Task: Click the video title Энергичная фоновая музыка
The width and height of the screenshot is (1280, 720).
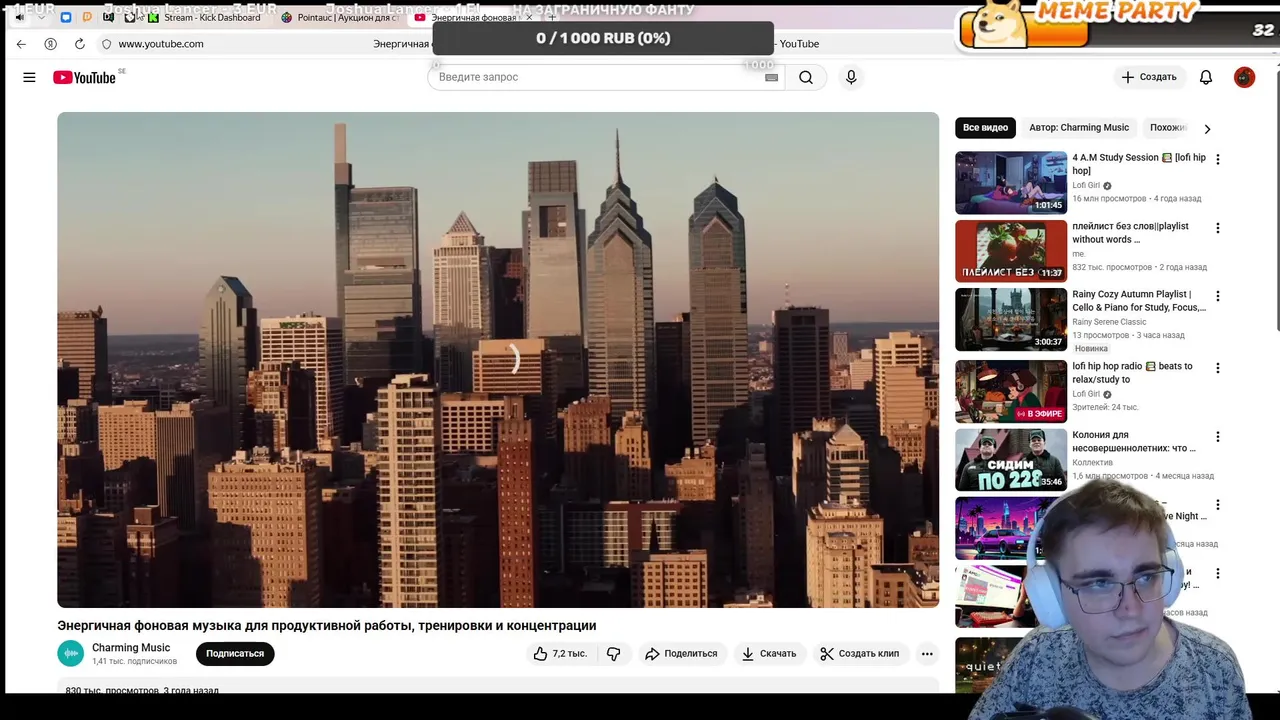Action: [x=326, y=625]
